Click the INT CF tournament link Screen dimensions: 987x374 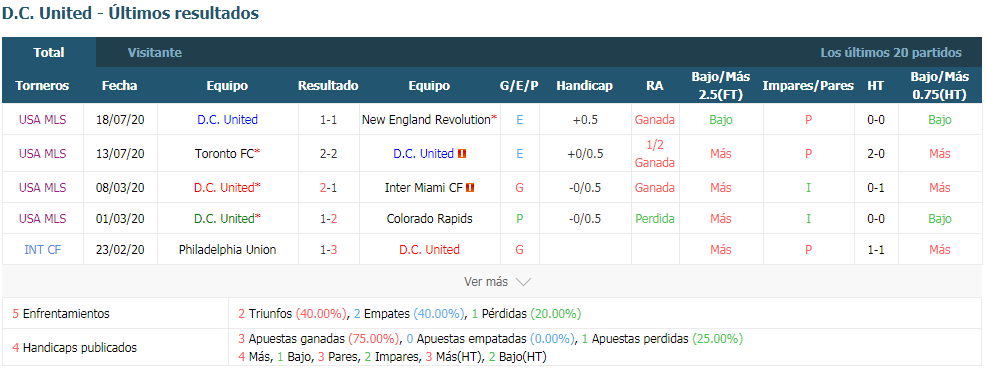[42, 250]
